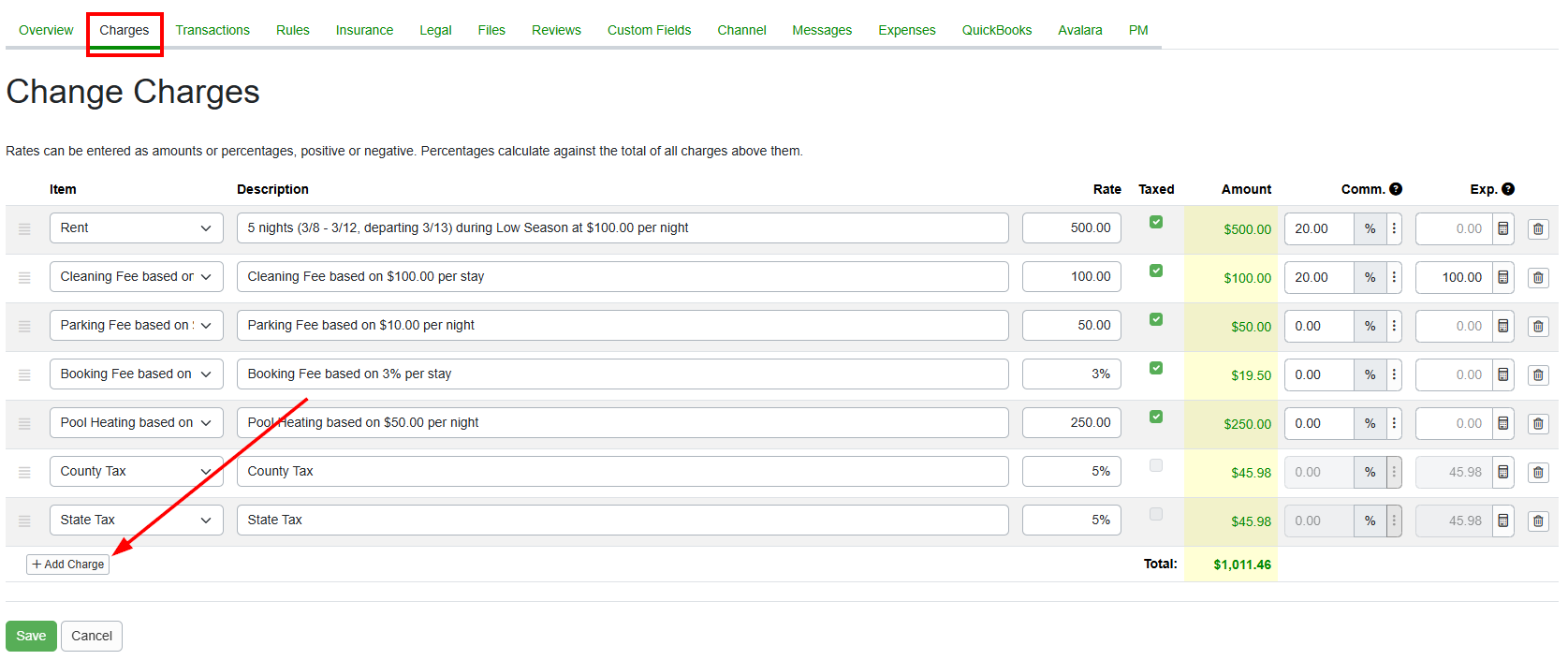Open the QuickBooks tab
The image size is (1568, 660).
click(996, 30)
